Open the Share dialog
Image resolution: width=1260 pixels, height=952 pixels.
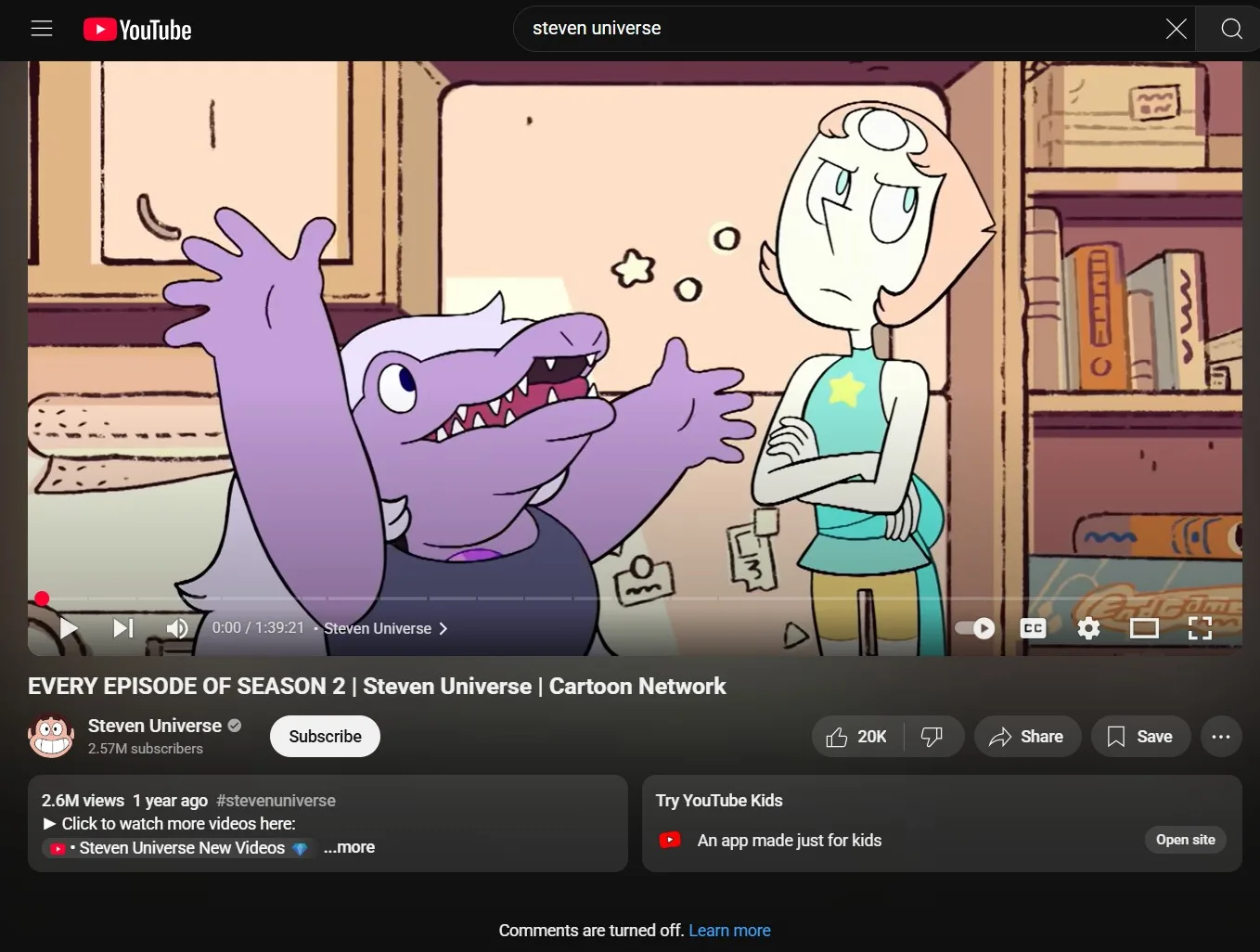pyautogui.click(x=1027, y=736)
